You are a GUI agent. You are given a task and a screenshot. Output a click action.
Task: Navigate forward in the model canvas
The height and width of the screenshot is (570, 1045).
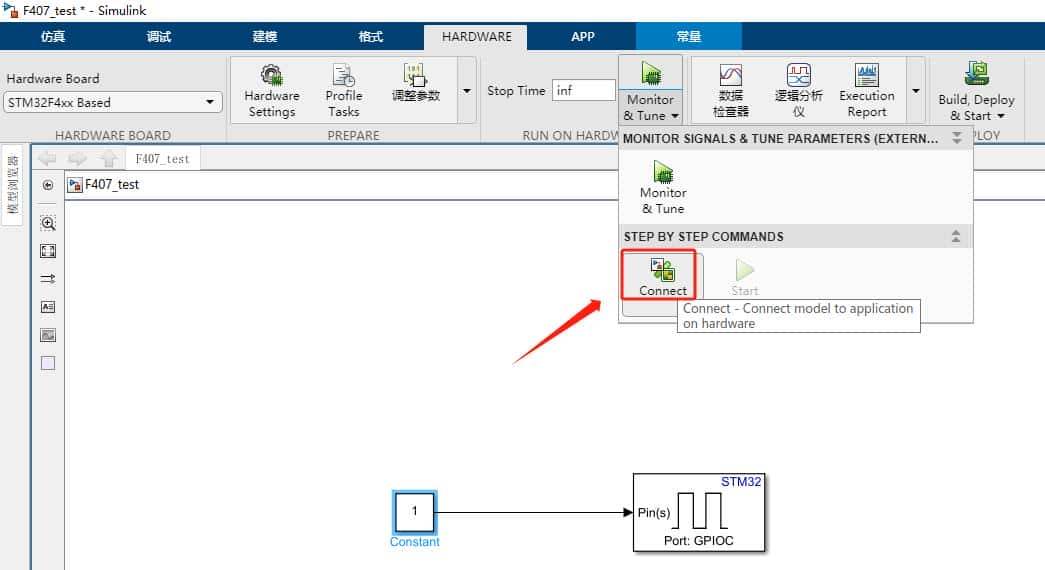pos(77,159)
